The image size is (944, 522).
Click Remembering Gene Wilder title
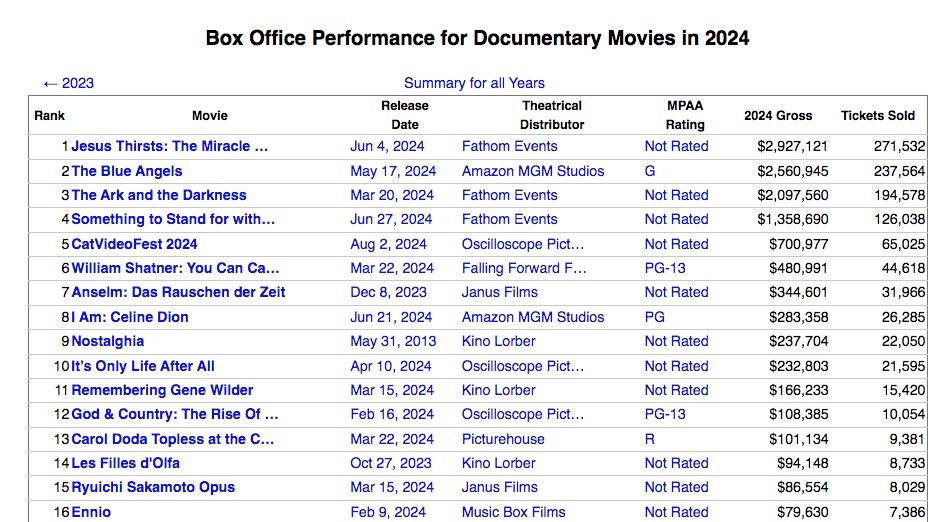tap(162, 390)
